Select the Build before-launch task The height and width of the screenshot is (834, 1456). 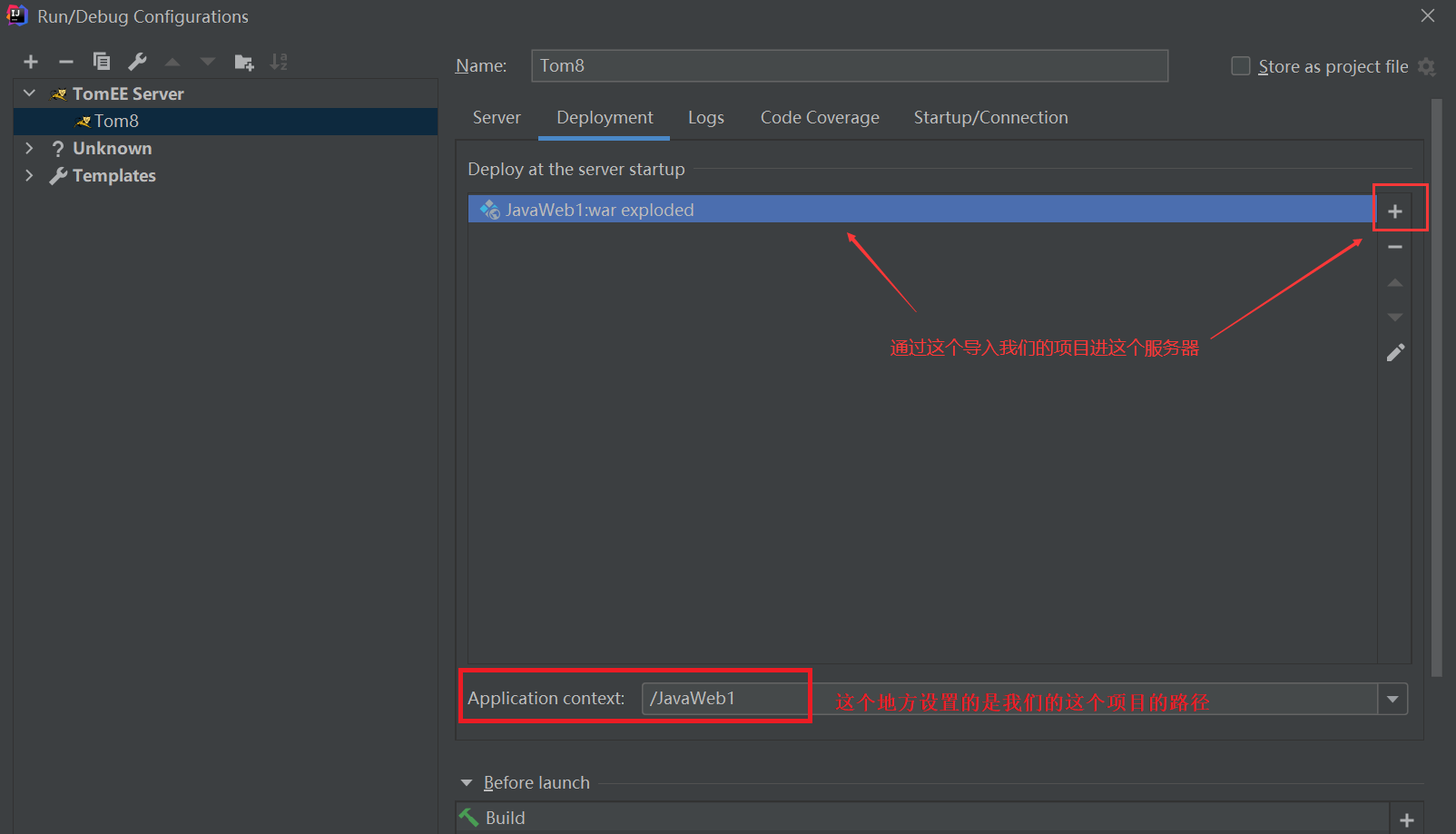(922, 818)
